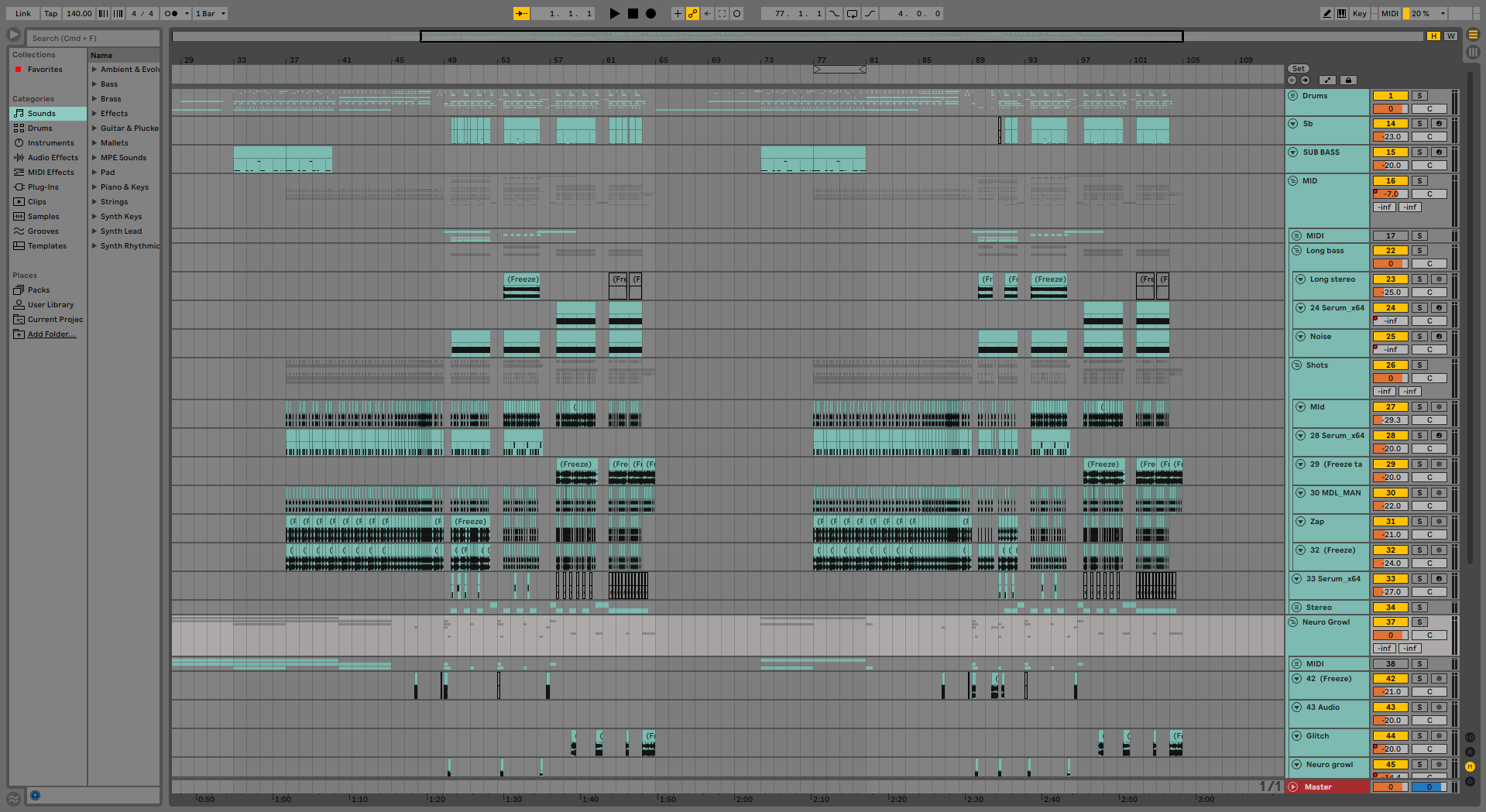Expand the Synth Lead folder
Screen dimensions: 1486x812
tap(94, 231)
